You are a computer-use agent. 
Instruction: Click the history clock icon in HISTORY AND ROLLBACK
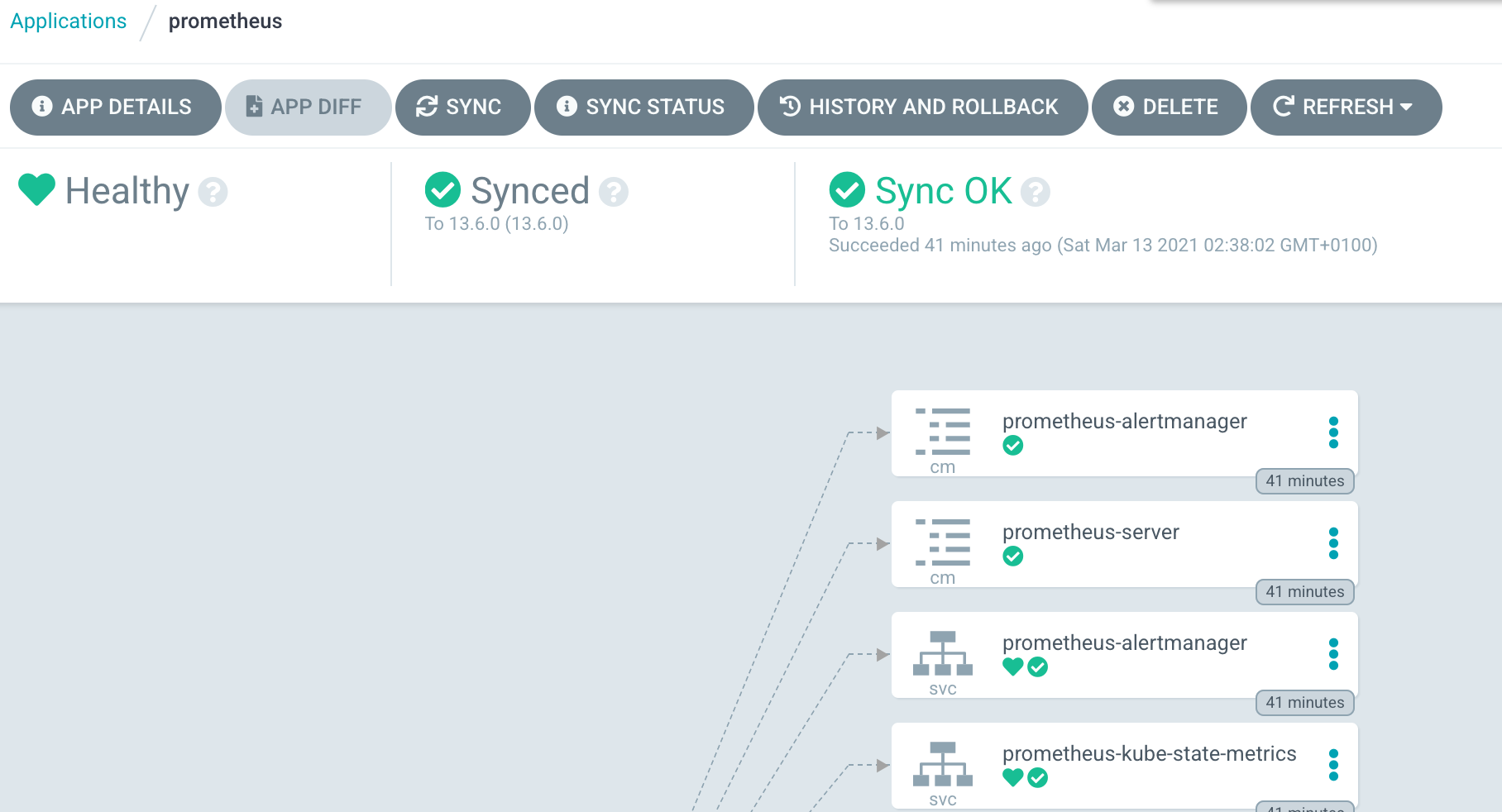791,106
